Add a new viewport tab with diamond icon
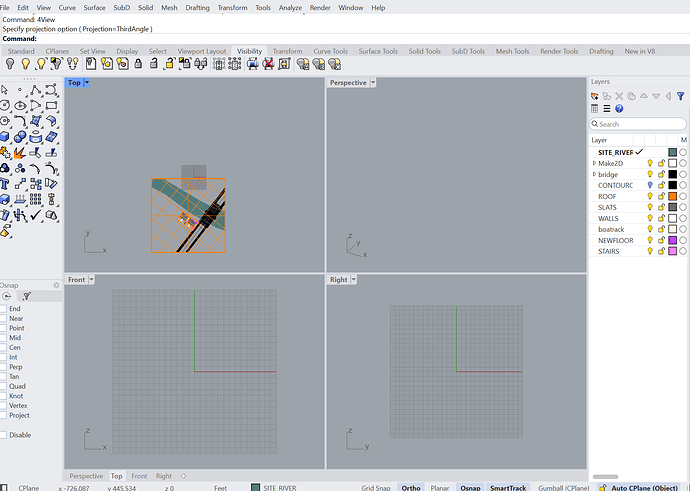 point(184,476)
